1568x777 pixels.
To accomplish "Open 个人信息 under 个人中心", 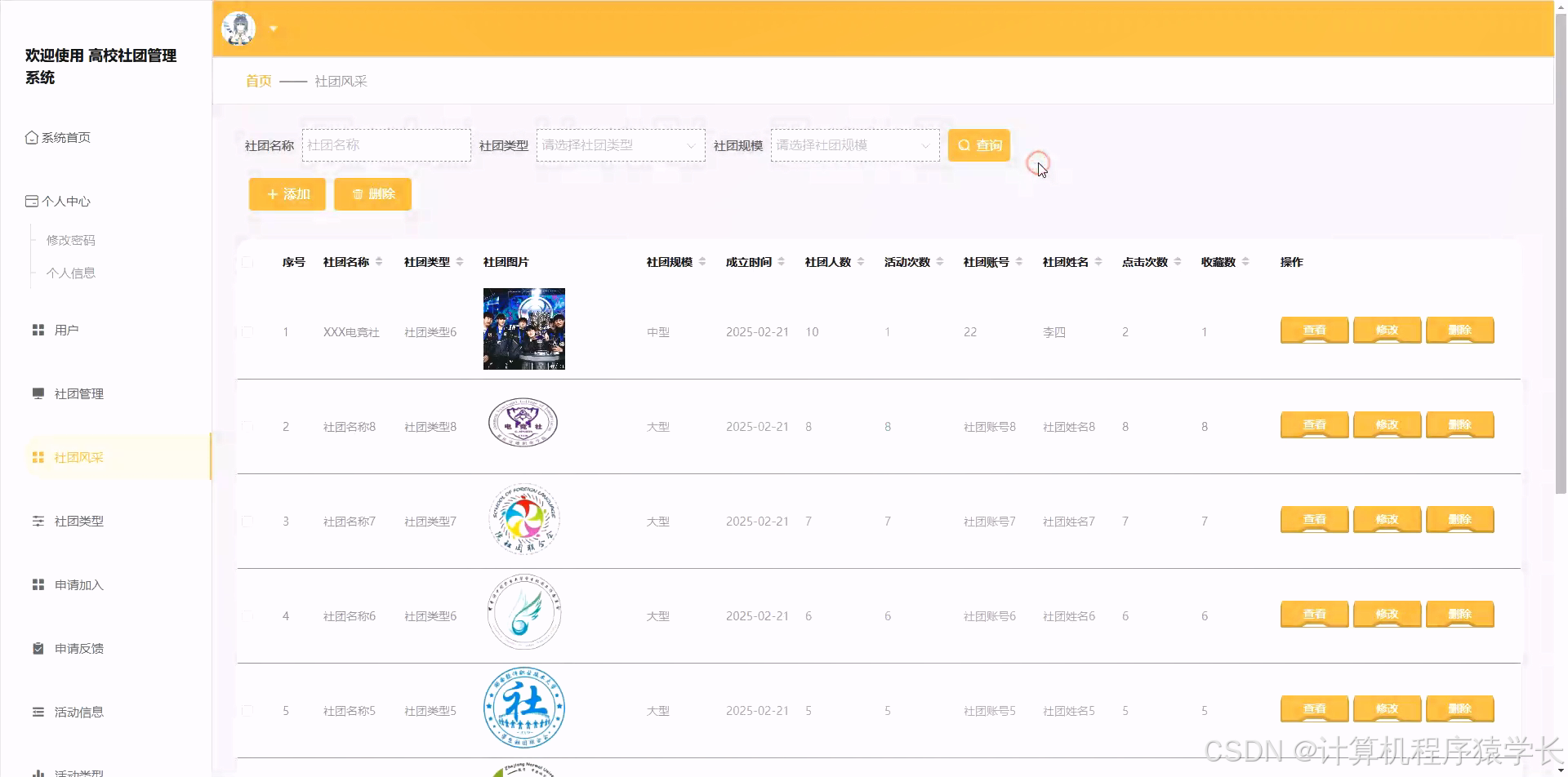I will [x=70, y=273].
